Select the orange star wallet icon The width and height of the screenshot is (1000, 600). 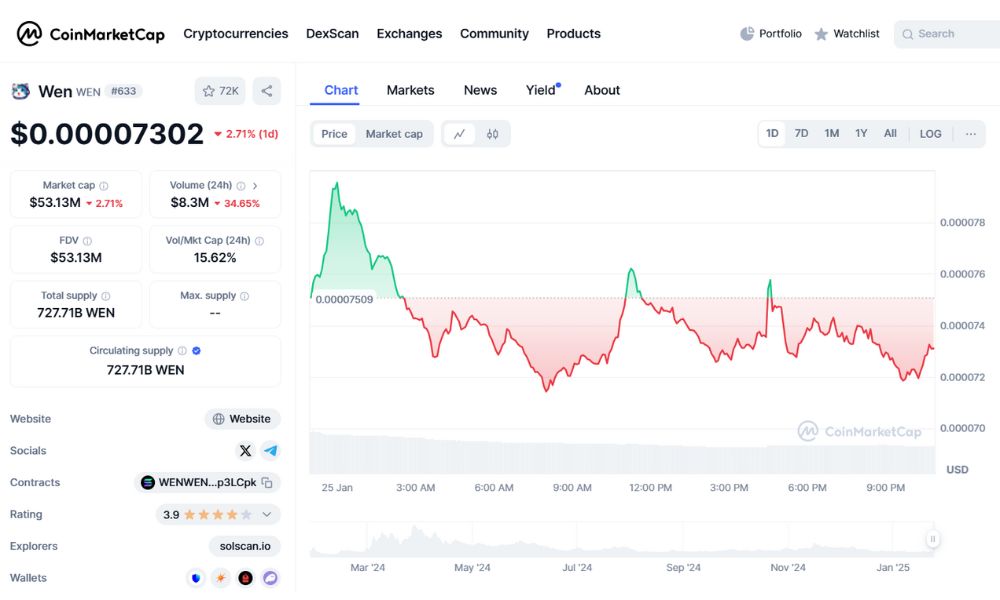221,578
